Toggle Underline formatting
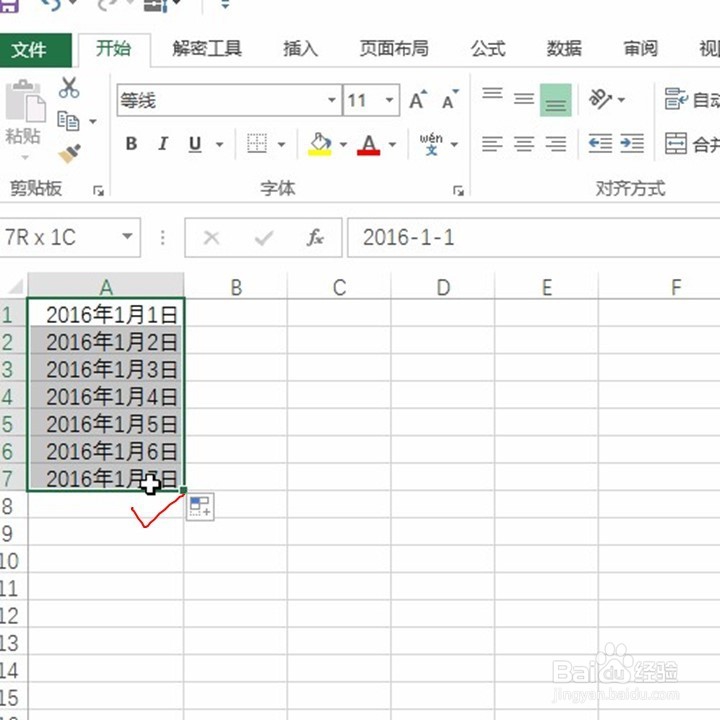720x720 pixels. 195,144
